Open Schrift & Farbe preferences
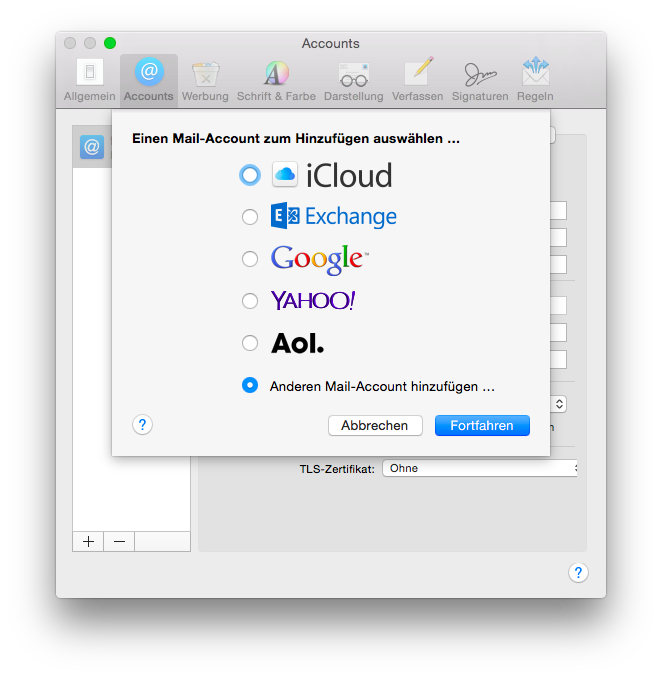The height and width of the screenshot is (678, 662). coord(276,80)
